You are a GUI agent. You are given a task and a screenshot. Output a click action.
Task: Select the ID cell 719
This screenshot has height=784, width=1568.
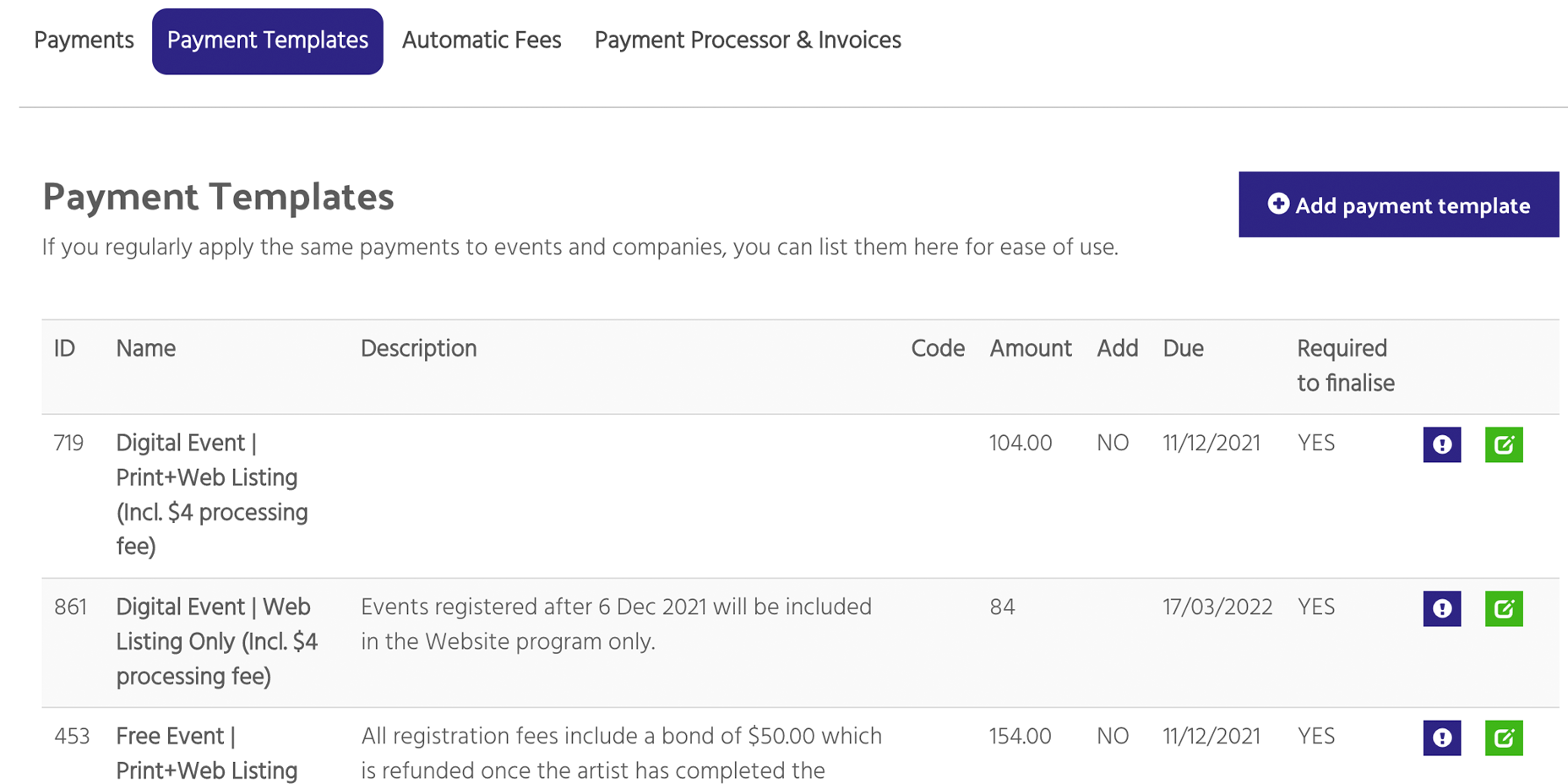(68, 444)
